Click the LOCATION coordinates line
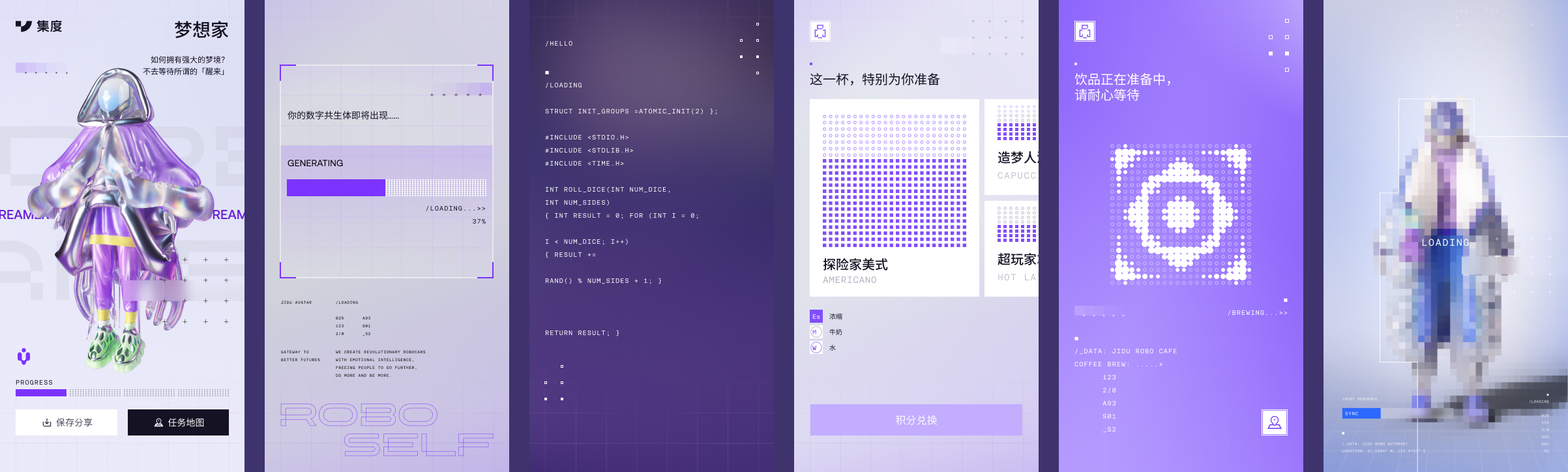 tap(1383, 450)
